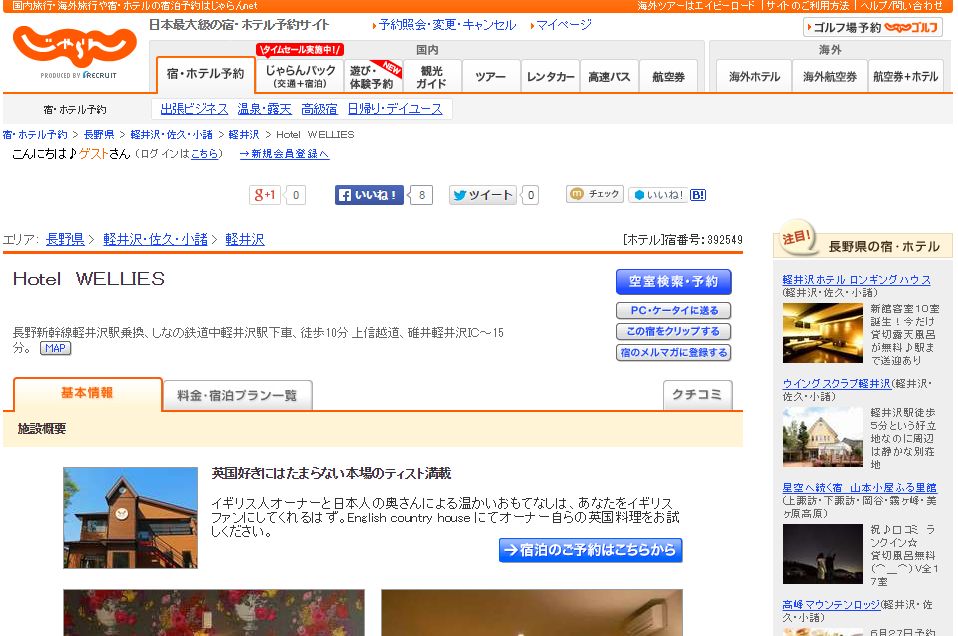958x636 pixels.
Task: Open the ゴルフ場予約 banner
Action: (x=872, y=27)
